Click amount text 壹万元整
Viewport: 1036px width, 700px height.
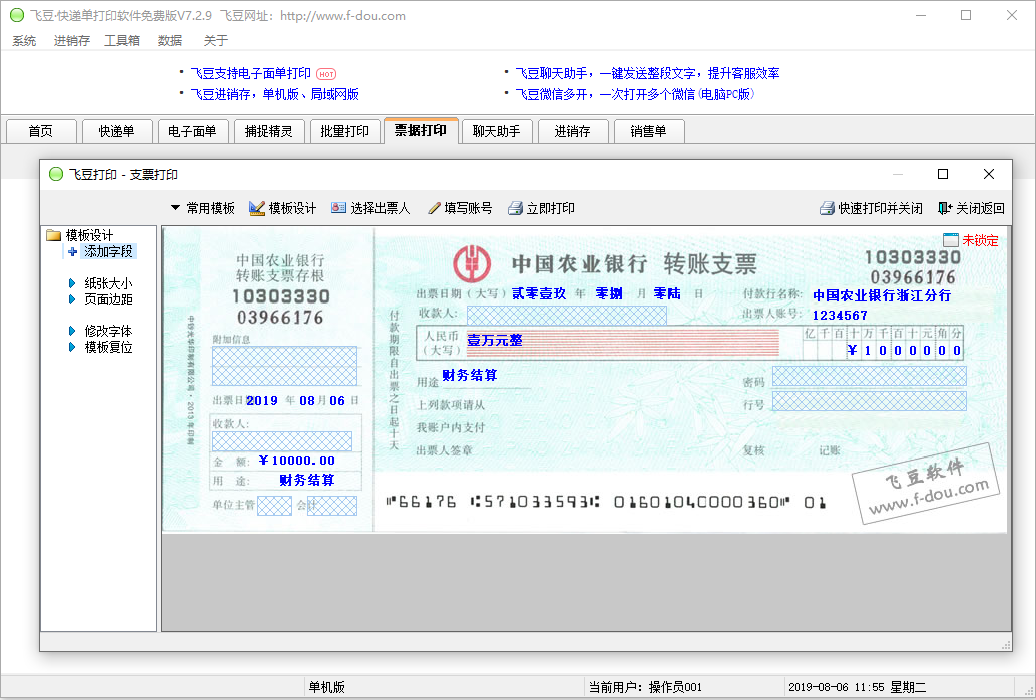(x=495, y=340)
